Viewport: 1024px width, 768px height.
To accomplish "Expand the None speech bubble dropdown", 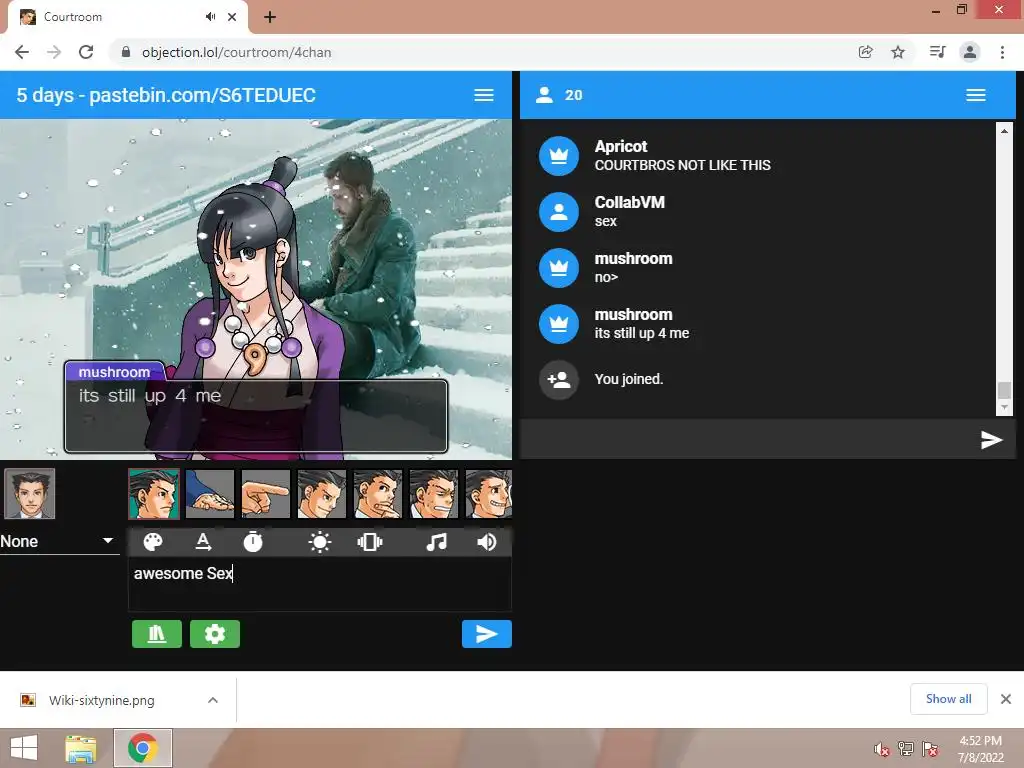I will (x=59, y=541).
